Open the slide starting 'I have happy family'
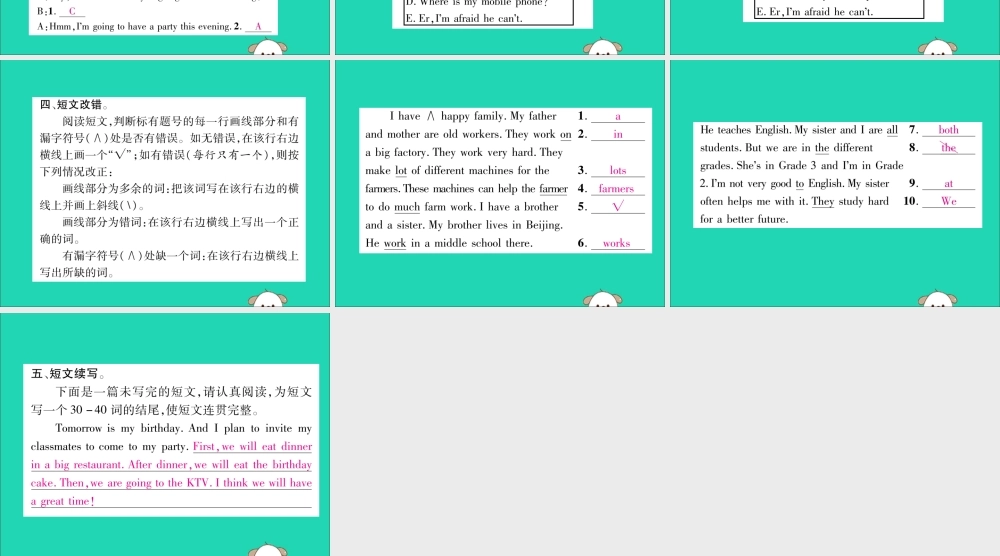1000x556 pixels. (500, 183)
